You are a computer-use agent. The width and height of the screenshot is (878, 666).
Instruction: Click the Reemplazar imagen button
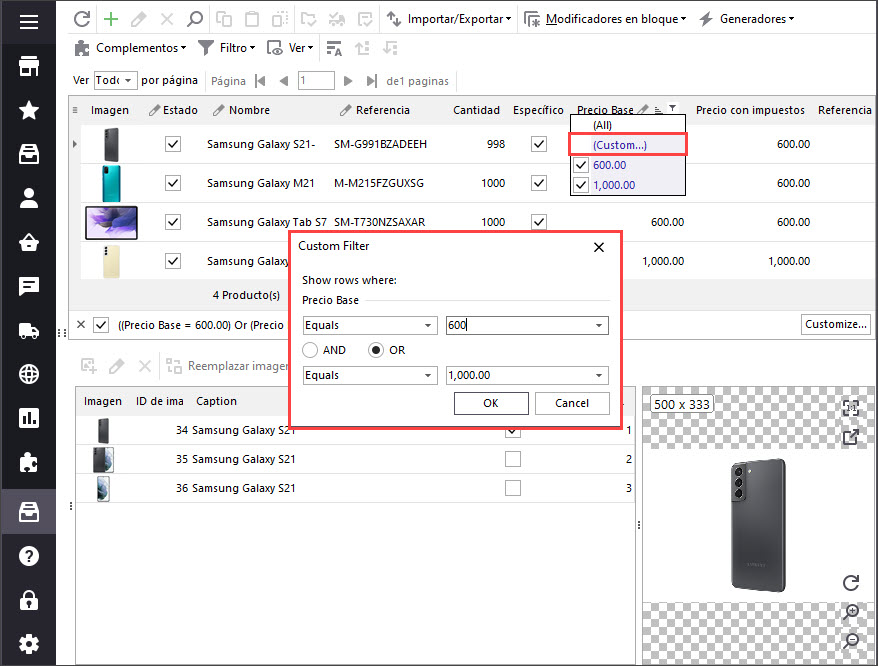227,366
